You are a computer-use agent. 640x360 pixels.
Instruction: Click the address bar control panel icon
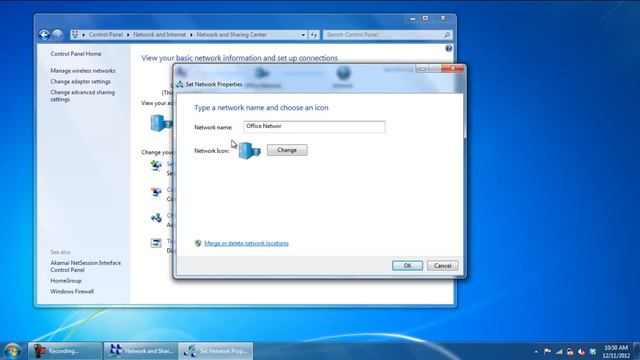coord(75,35)
